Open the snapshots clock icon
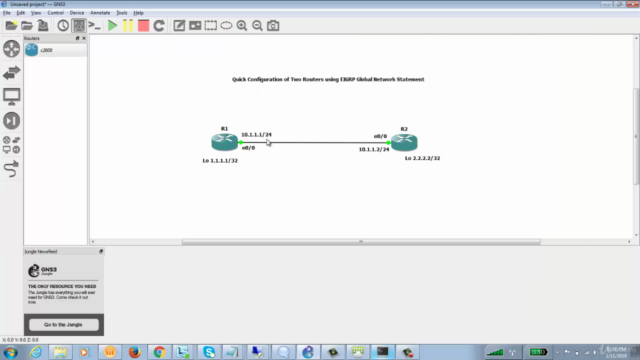Viewport: 640px width, 360px height. (63, 26)
